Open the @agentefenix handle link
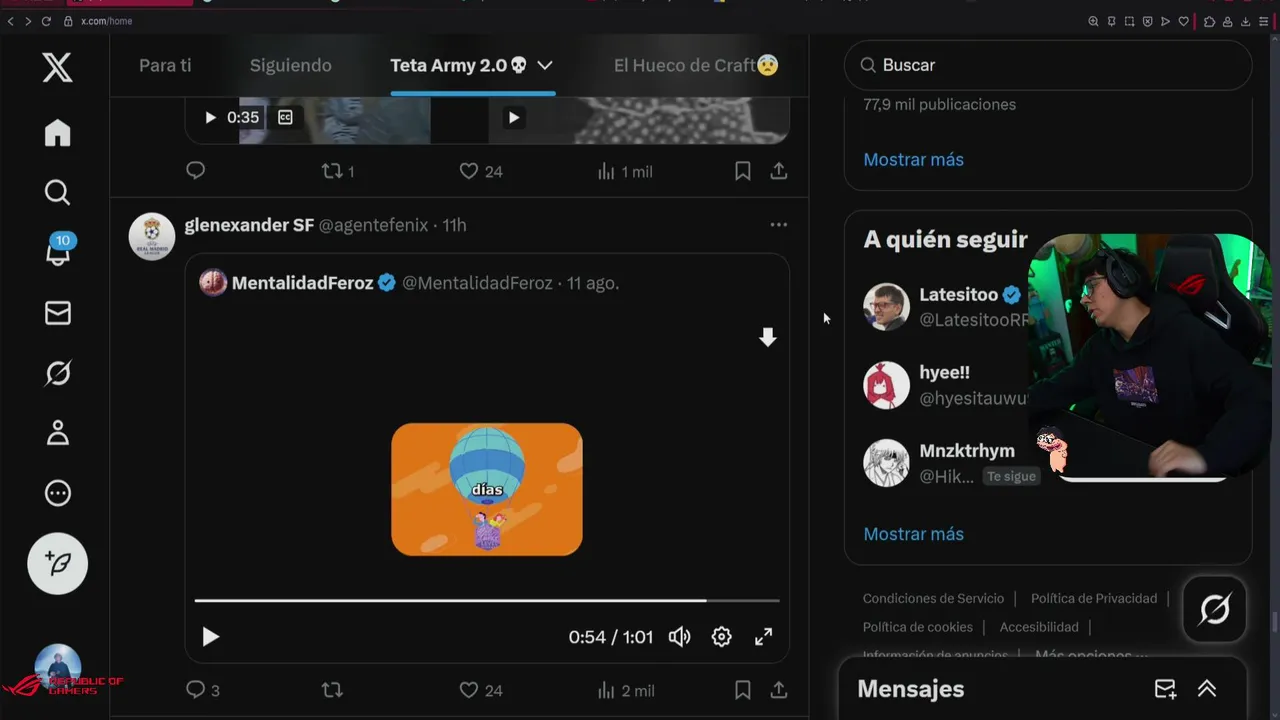 point(373,225)
